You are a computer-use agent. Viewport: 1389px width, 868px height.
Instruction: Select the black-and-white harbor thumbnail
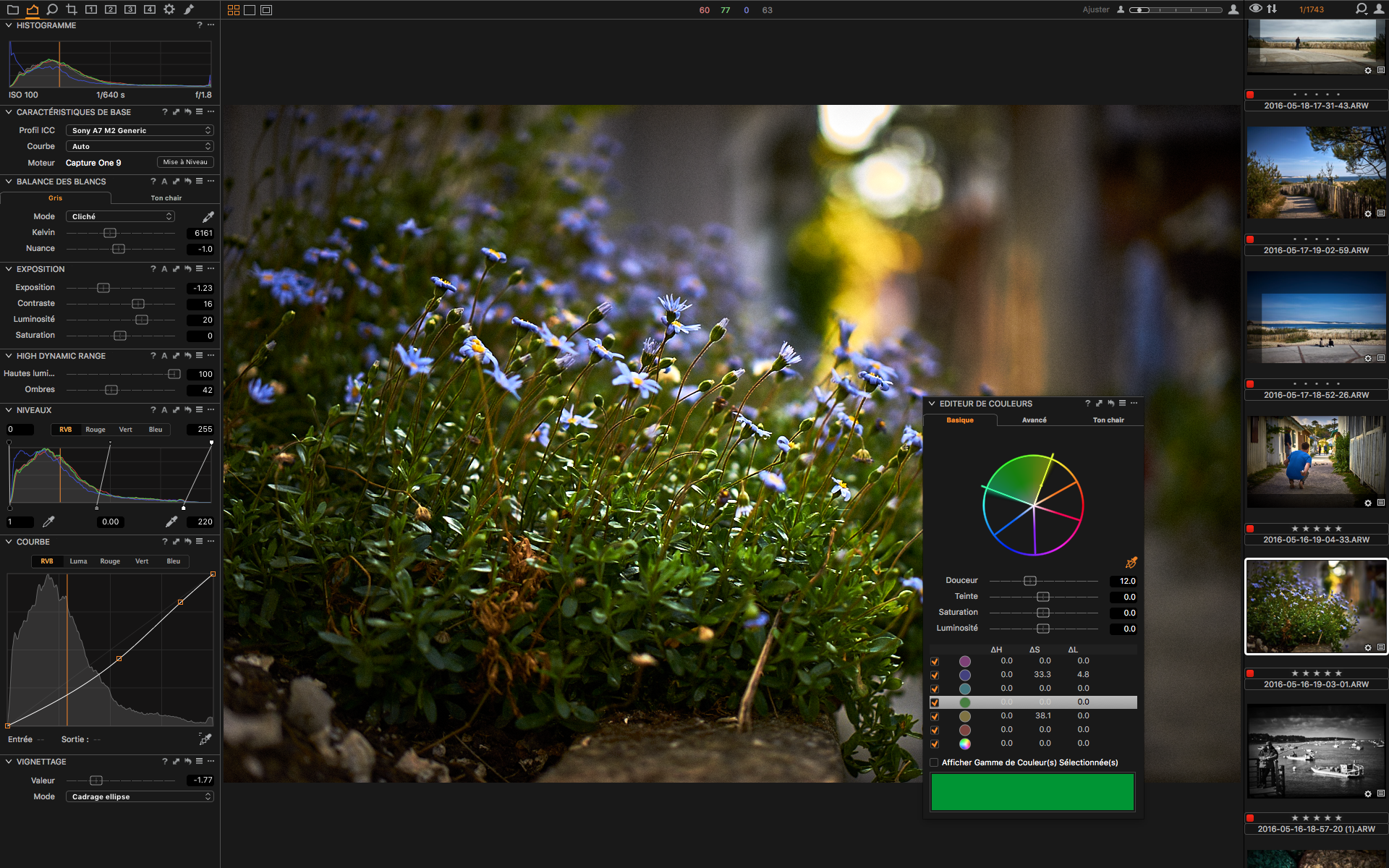coord(1316,752)
